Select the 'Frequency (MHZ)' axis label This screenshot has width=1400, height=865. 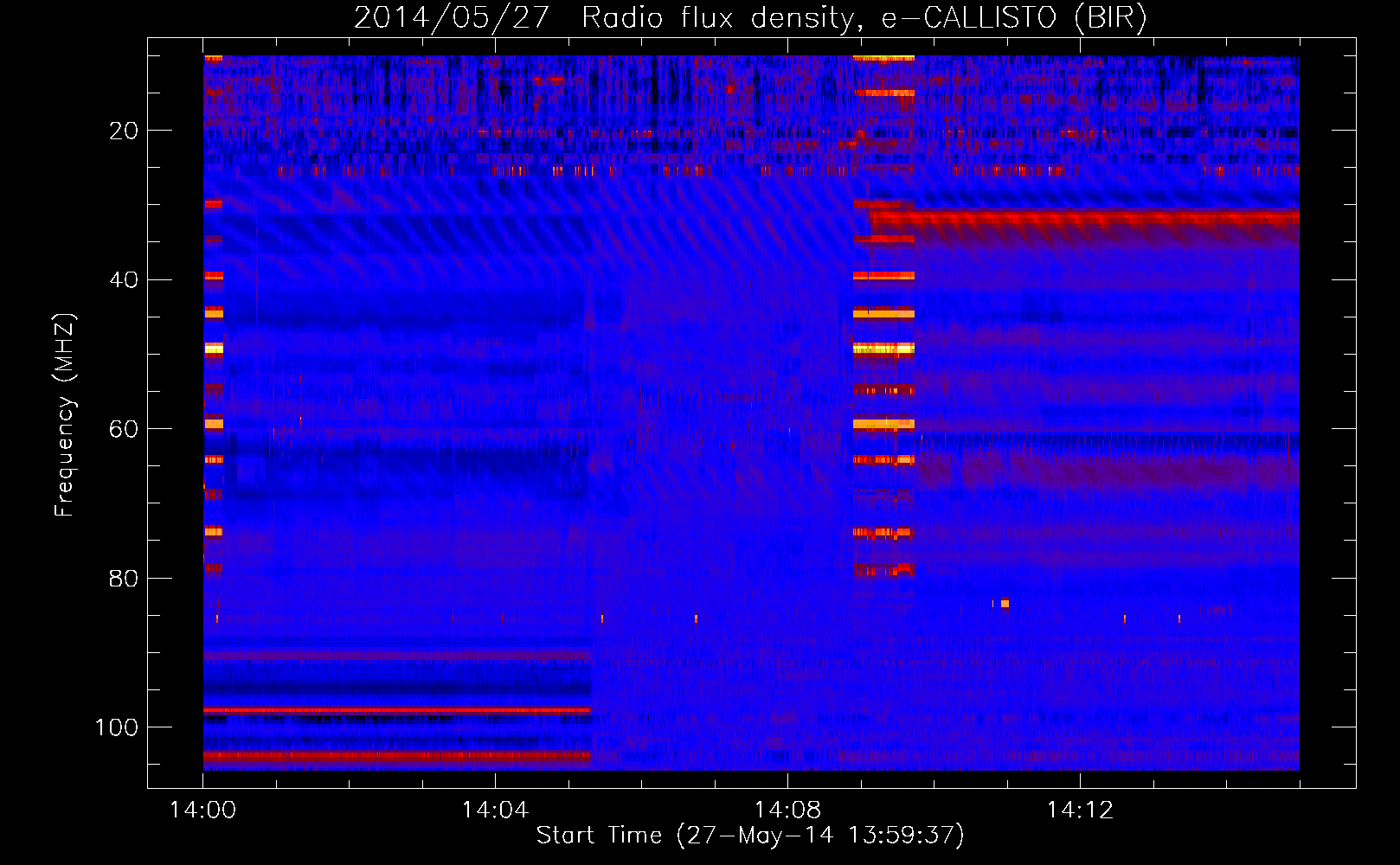pyautogui.click(x=65, y=415)
